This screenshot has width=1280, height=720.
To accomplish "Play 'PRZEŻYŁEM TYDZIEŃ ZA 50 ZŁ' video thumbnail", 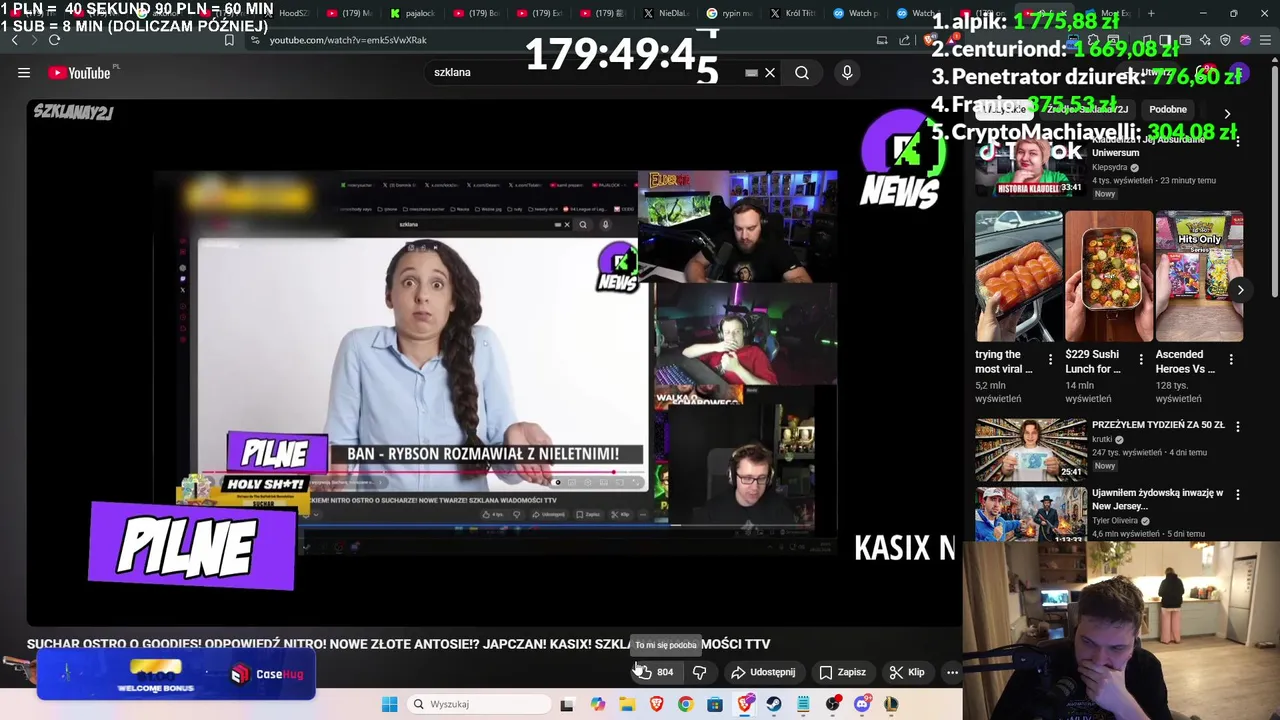I will (1030, 448).
